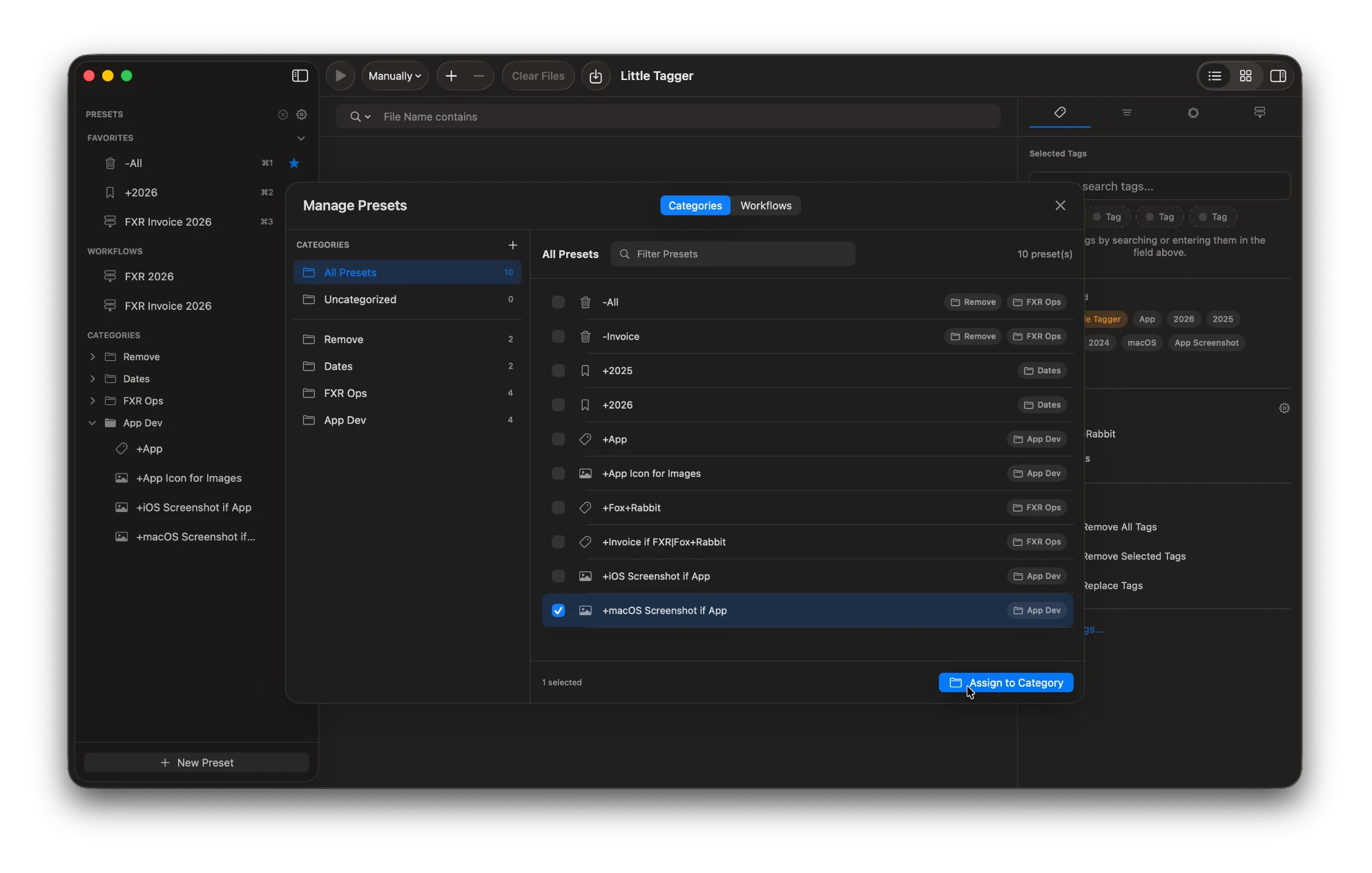The height and width of the screenshot is (873, 1372).
Task: Toggle favorite star on -All preset
Action: 294,164
